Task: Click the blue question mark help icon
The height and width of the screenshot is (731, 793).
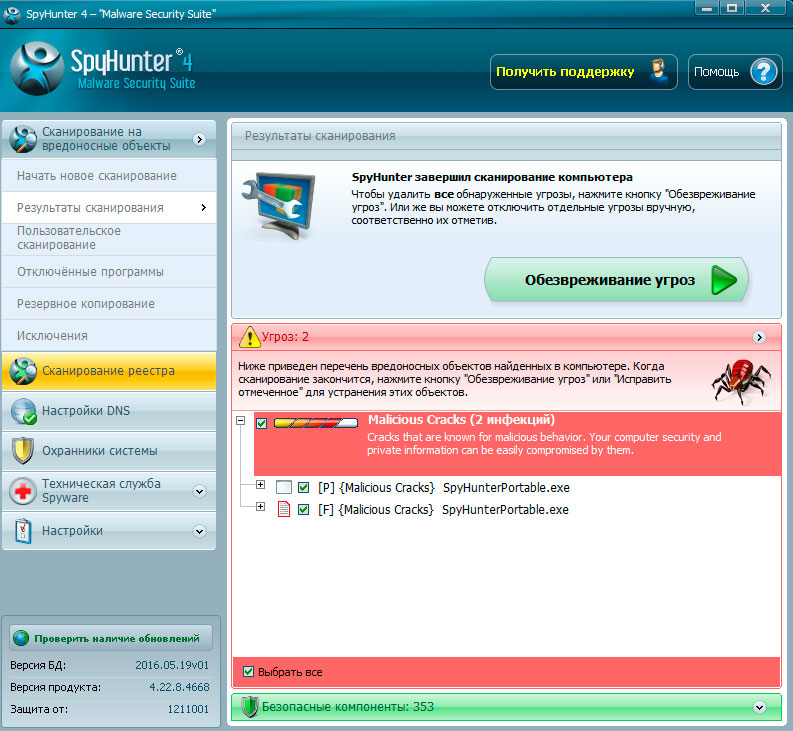Action: pyautogui.click(x=762, y=72)
